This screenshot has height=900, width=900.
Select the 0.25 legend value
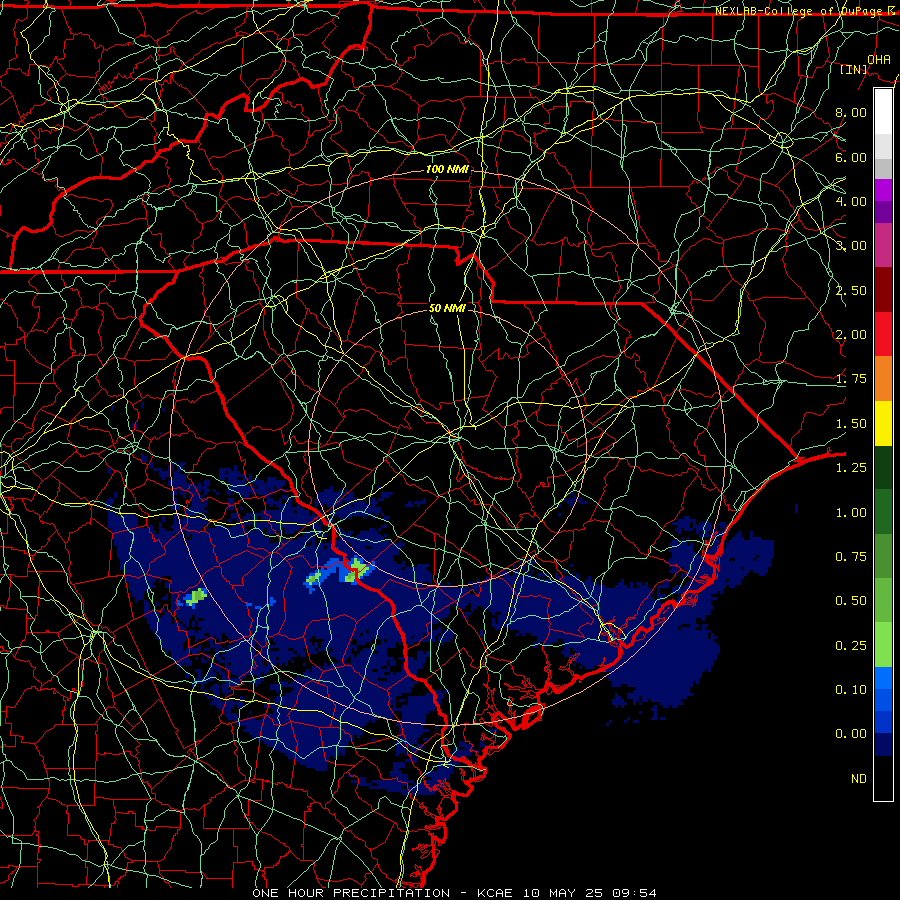pos(851,646)
